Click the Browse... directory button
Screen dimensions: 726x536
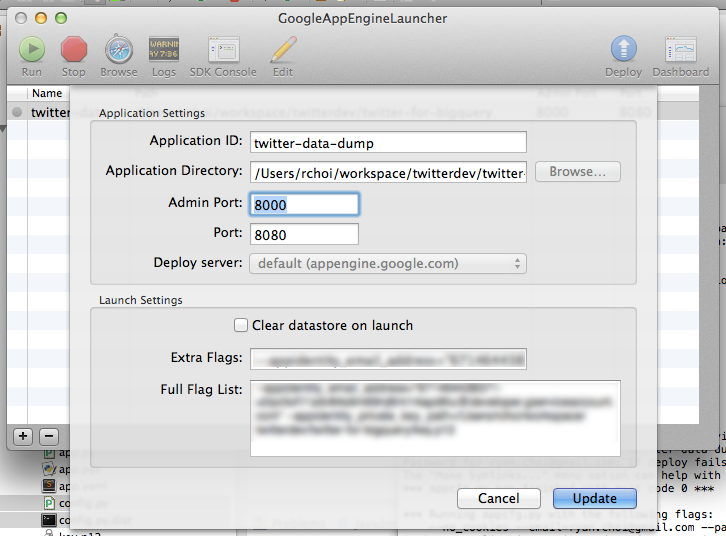577,172
